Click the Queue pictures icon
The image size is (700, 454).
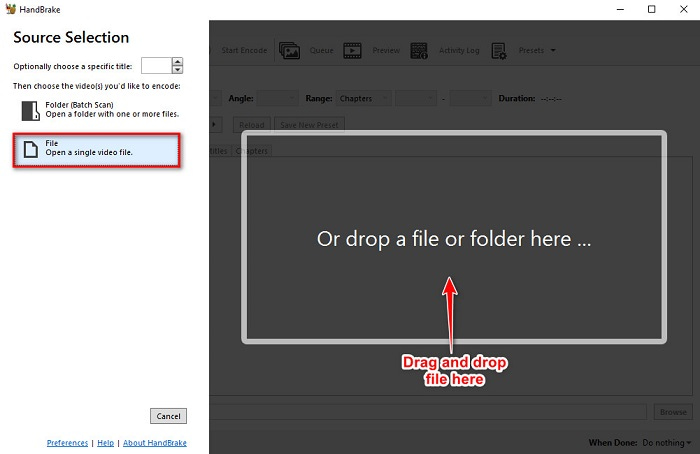tap(289, 50)
